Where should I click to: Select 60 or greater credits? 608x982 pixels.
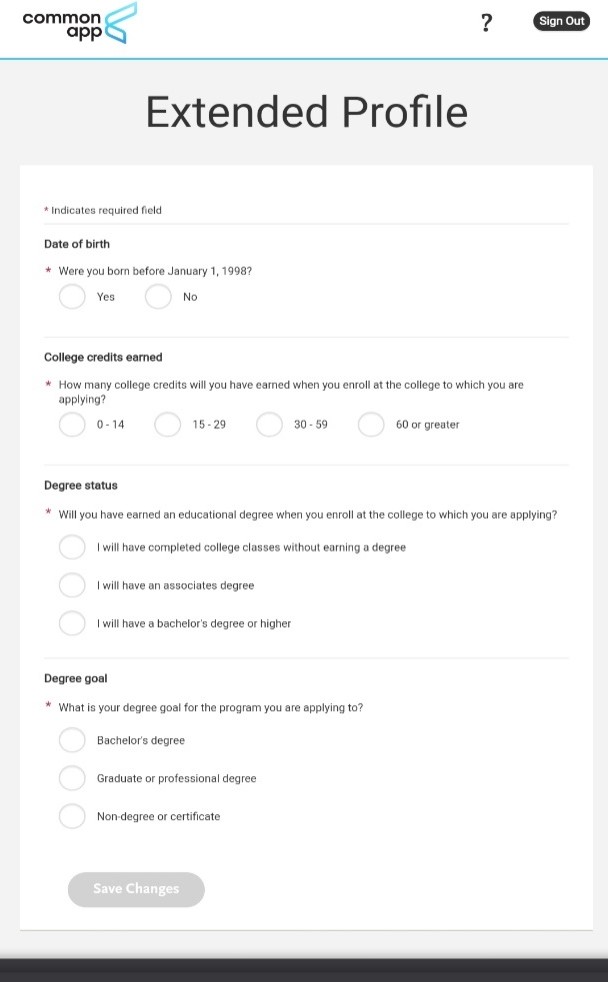coord(371,425)
